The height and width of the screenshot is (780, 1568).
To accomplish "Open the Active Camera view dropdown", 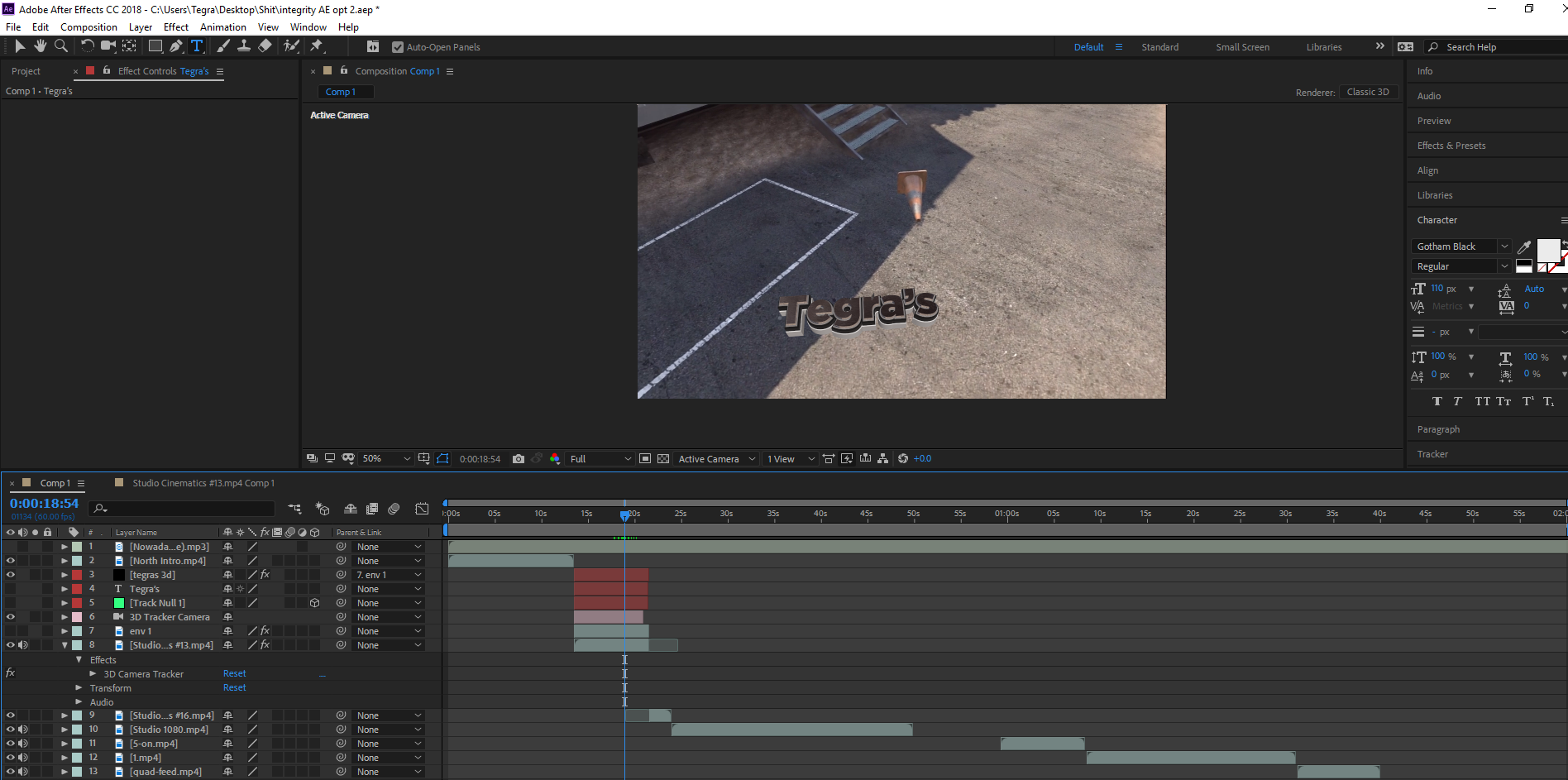I will coord(716,458).
